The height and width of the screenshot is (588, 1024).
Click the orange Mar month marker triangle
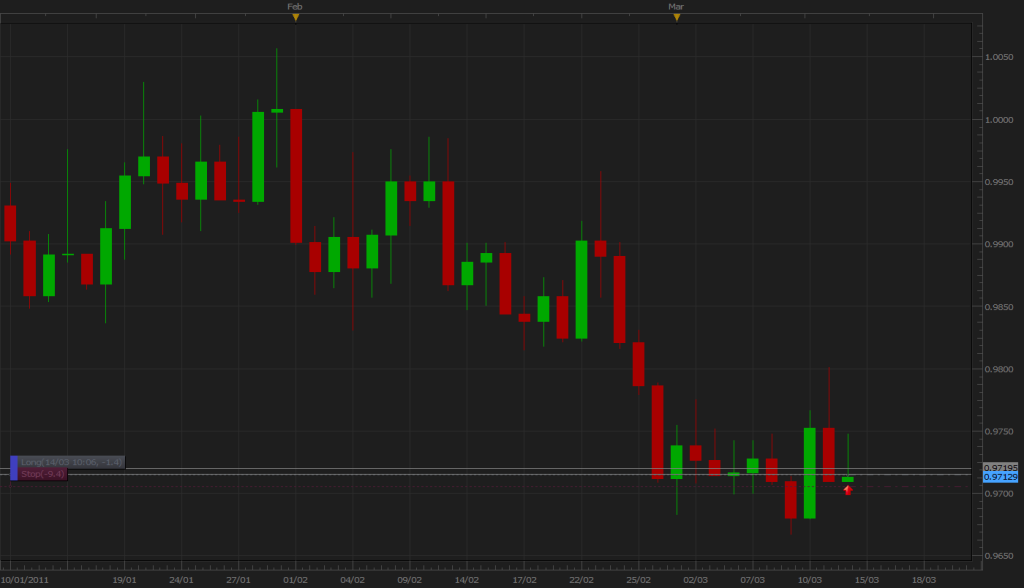pyautogui.click(x=677, y=18)
